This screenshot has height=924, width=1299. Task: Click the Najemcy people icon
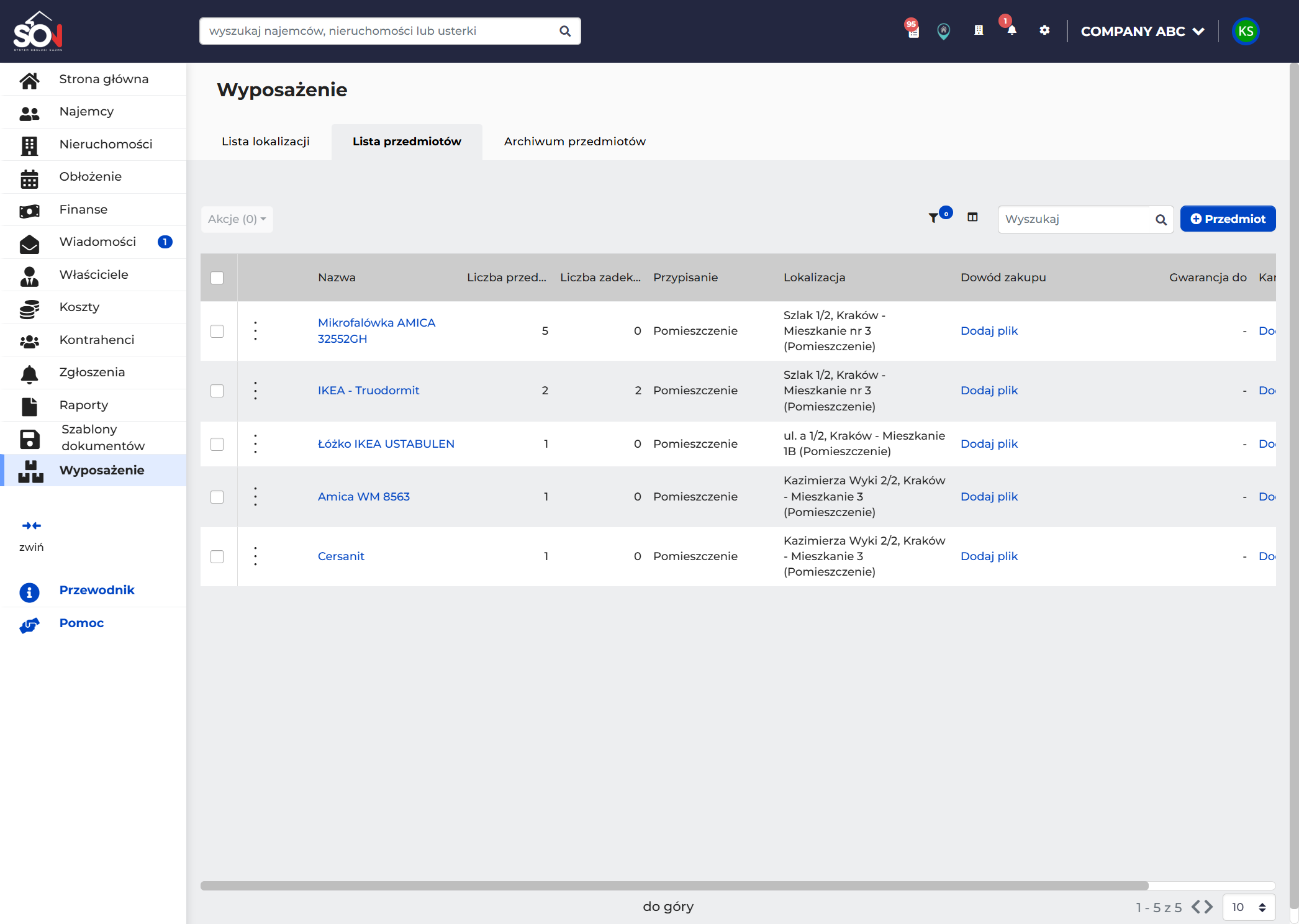click(x=29, y=113)
